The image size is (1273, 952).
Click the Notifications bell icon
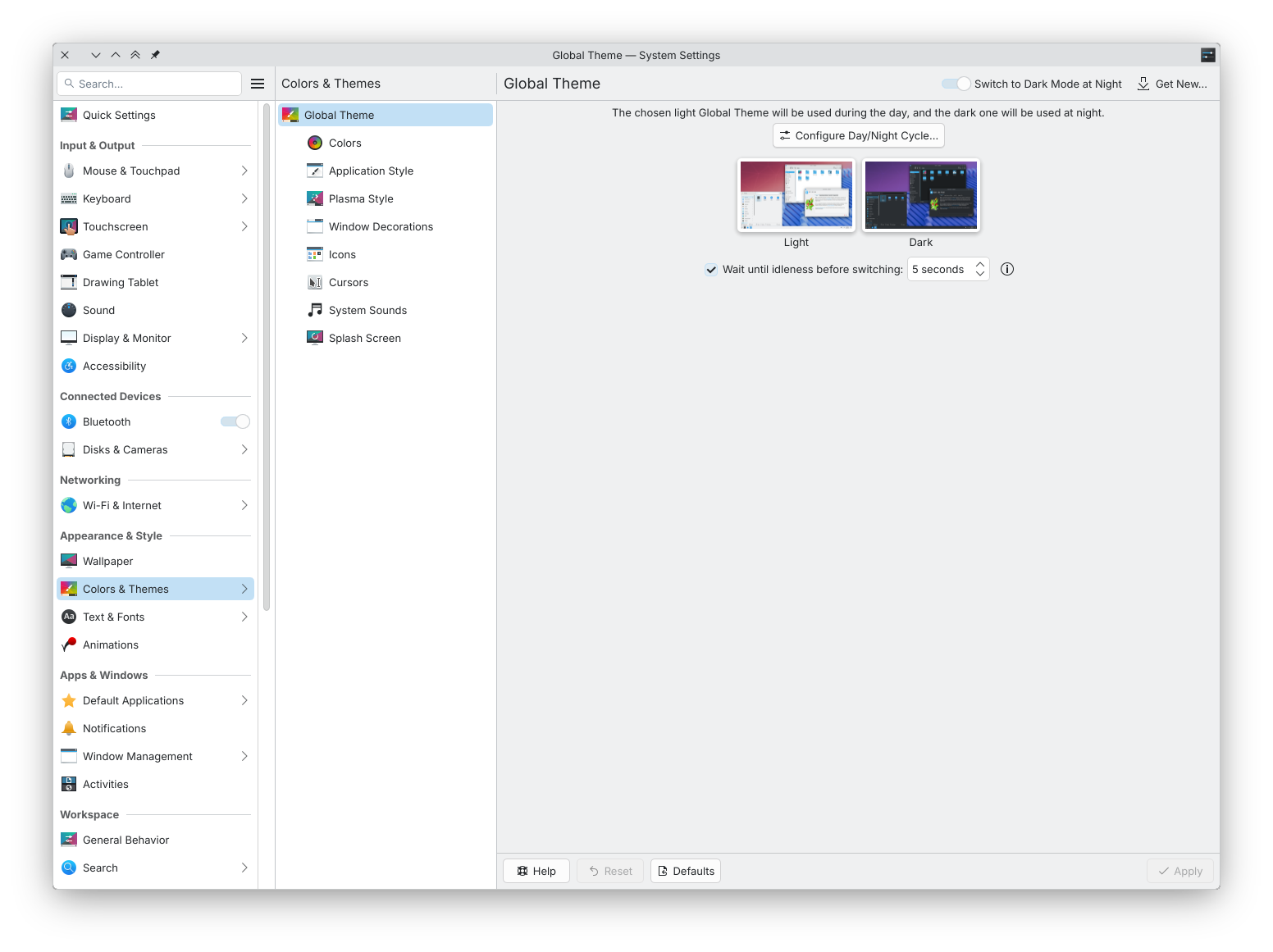coord(69,728)
